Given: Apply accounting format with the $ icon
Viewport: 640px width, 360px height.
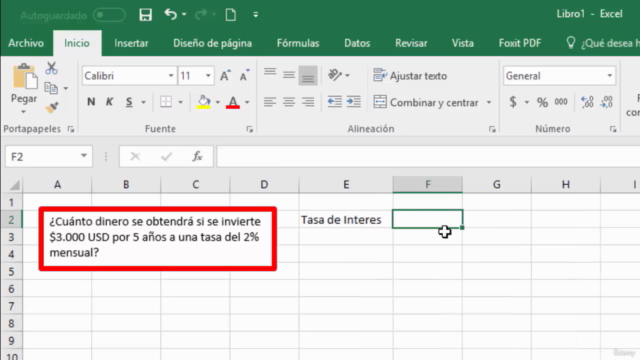Looking at the screenshot, I should (513, 102).
